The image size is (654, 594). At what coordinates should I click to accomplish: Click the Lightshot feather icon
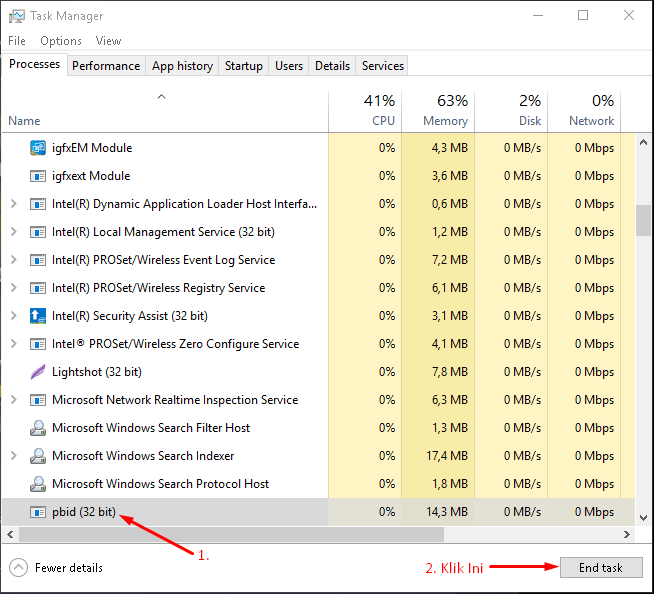pos(38,372)
